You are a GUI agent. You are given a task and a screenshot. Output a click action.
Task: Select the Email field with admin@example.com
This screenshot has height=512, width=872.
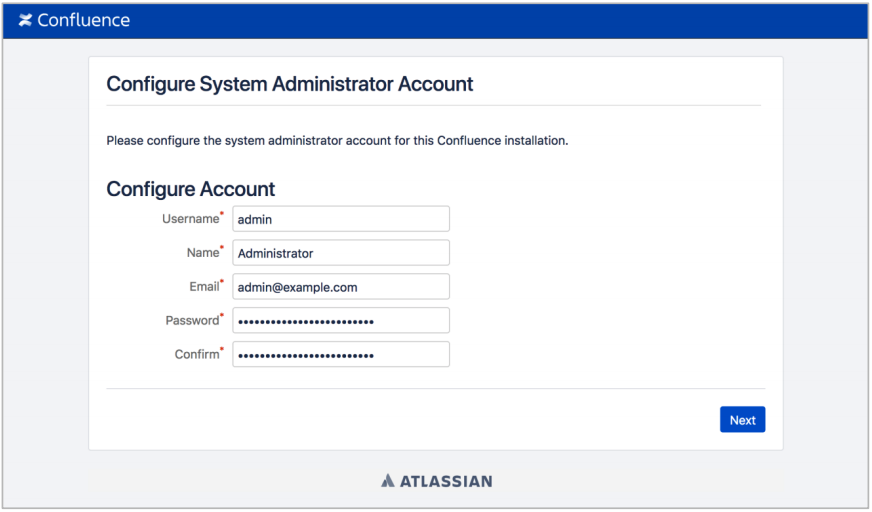point(341,287)
